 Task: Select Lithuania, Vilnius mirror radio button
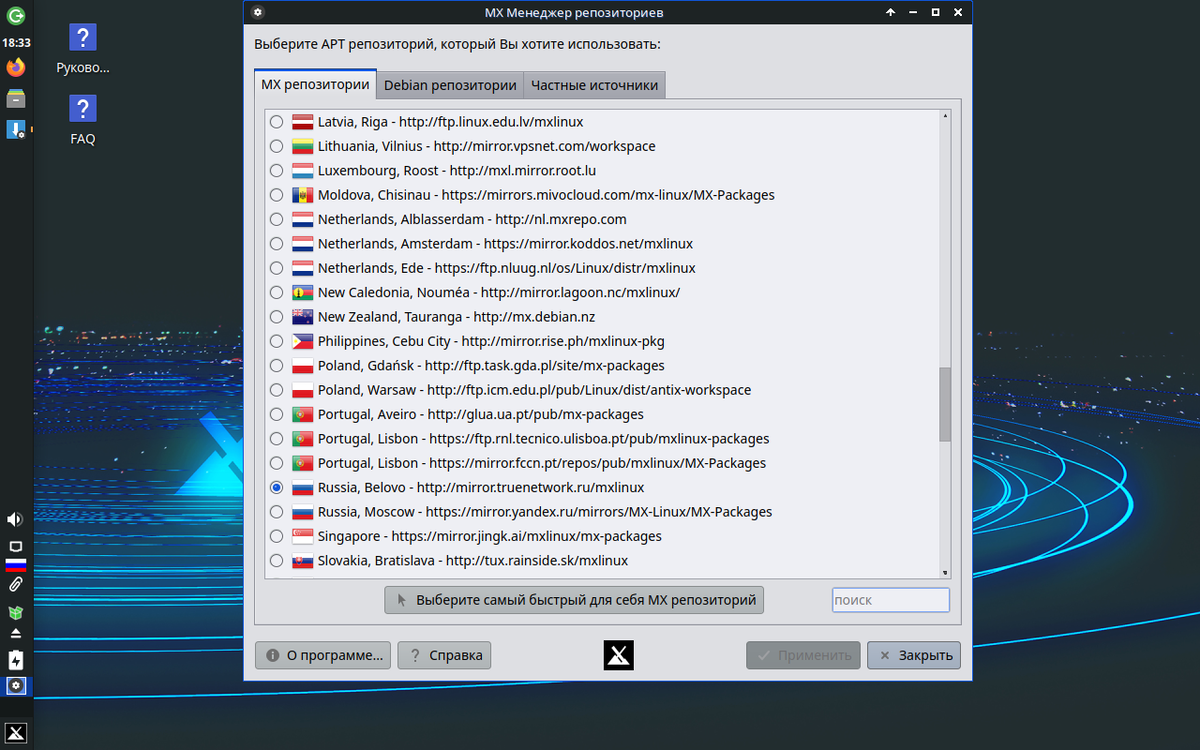[x=277, y=146]
